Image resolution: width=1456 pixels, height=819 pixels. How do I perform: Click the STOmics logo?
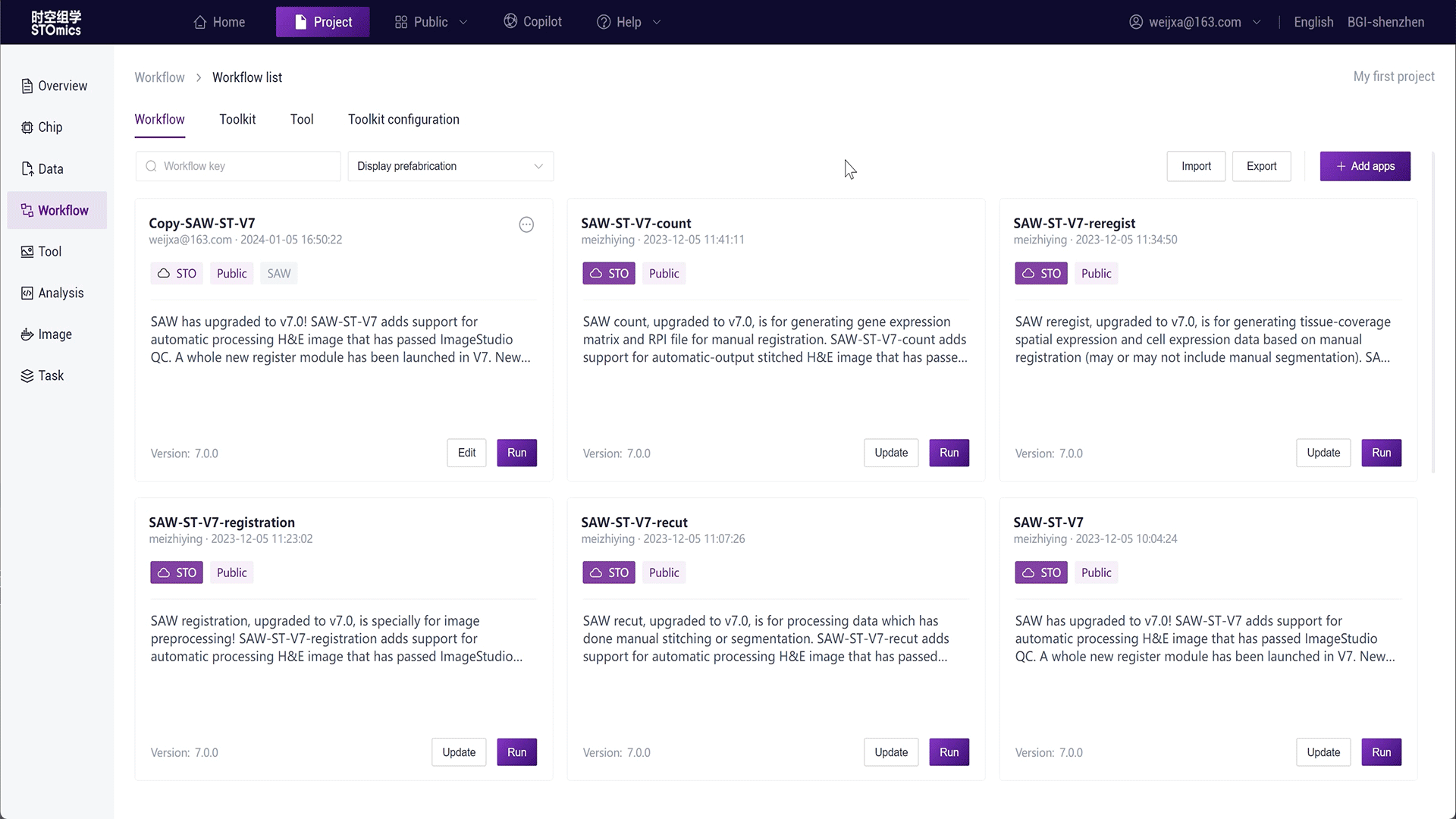point(55,23)
